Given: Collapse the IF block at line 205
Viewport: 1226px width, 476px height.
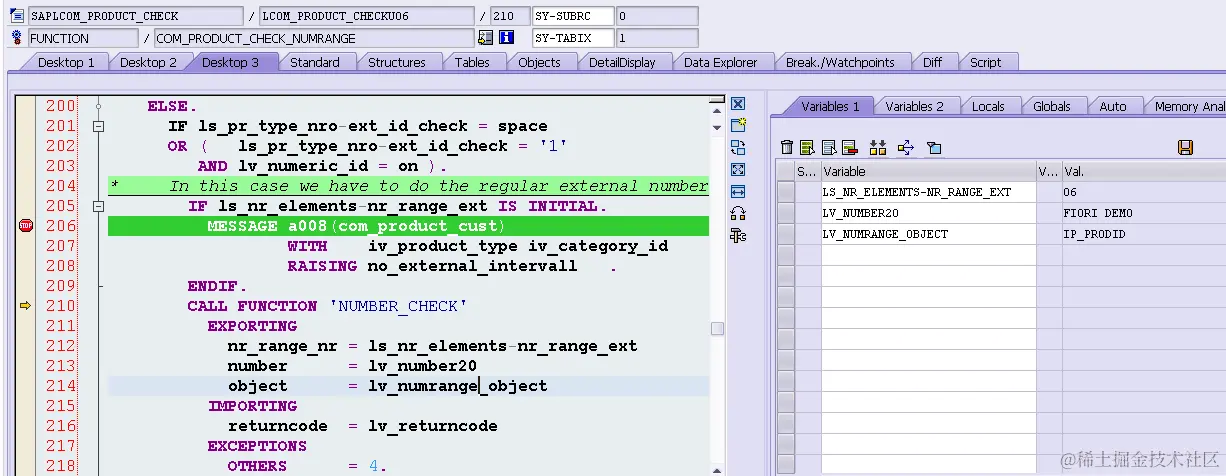Looking at the screenshot, I should [98, 206].
